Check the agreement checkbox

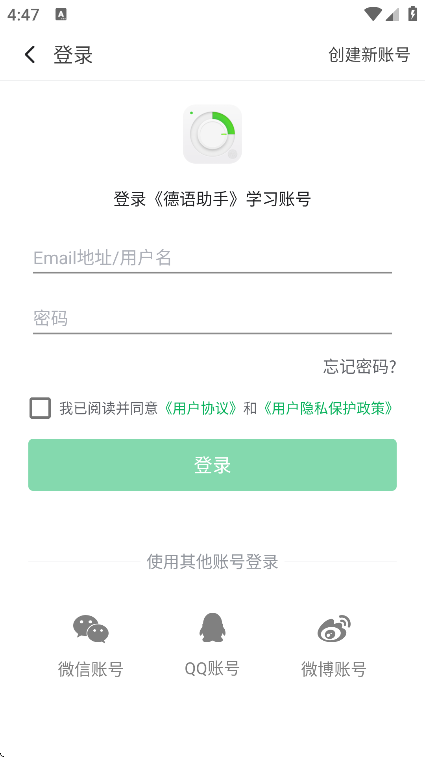coord(40,408)
